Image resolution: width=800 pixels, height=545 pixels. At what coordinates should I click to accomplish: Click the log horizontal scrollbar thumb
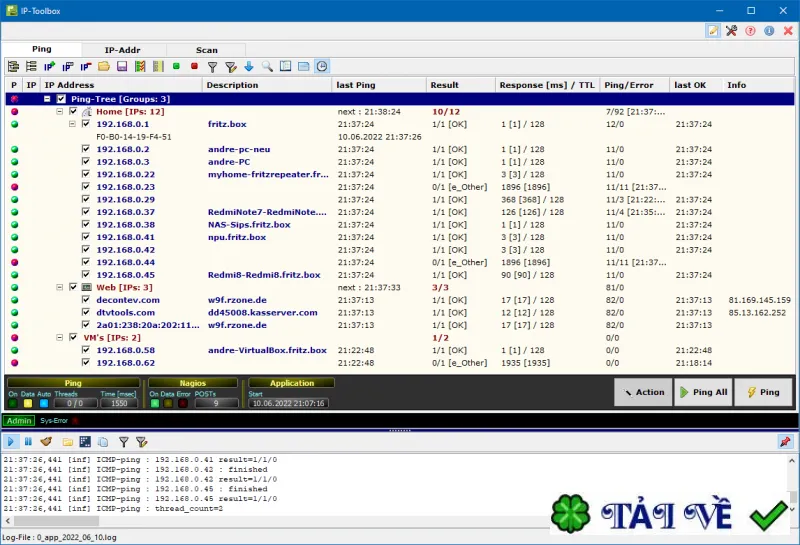click(56, 521)
